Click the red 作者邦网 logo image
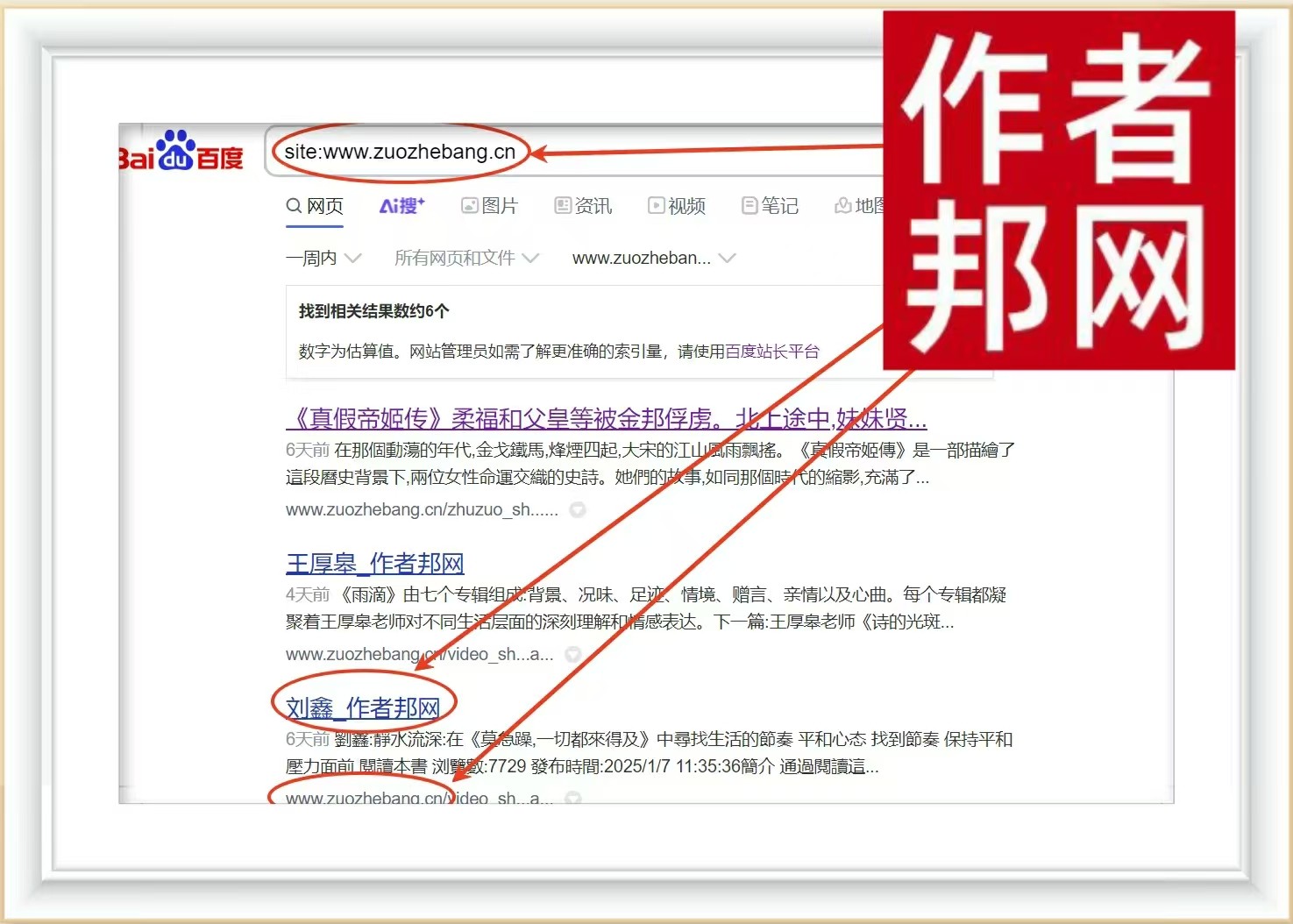This screenshot has height=924, width=1293. click(x=1058, y=190)
